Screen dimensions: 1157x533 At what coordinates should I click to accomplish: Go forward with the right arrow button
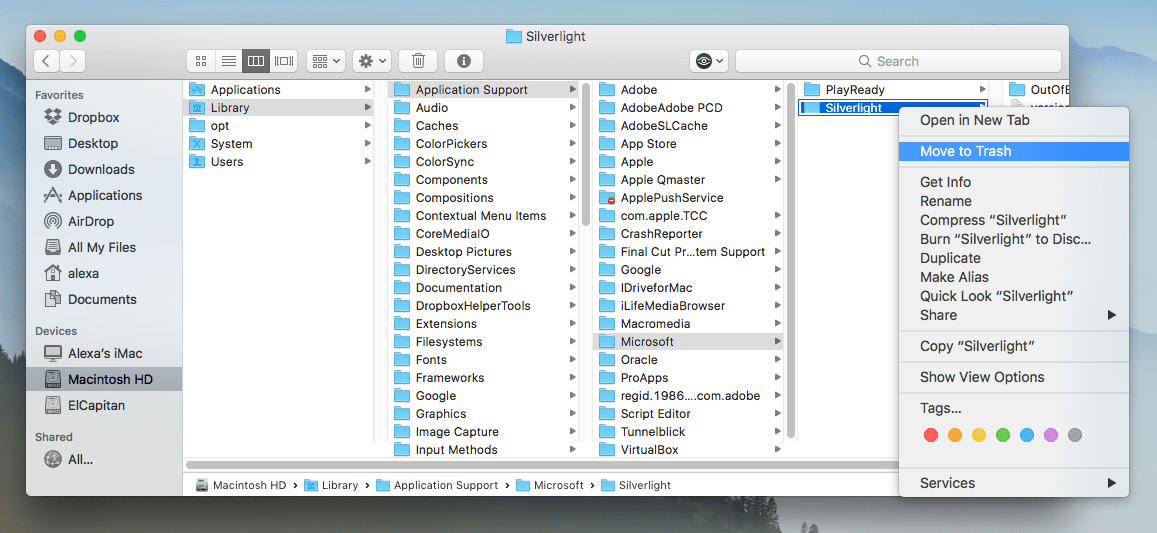pos(73,61)
